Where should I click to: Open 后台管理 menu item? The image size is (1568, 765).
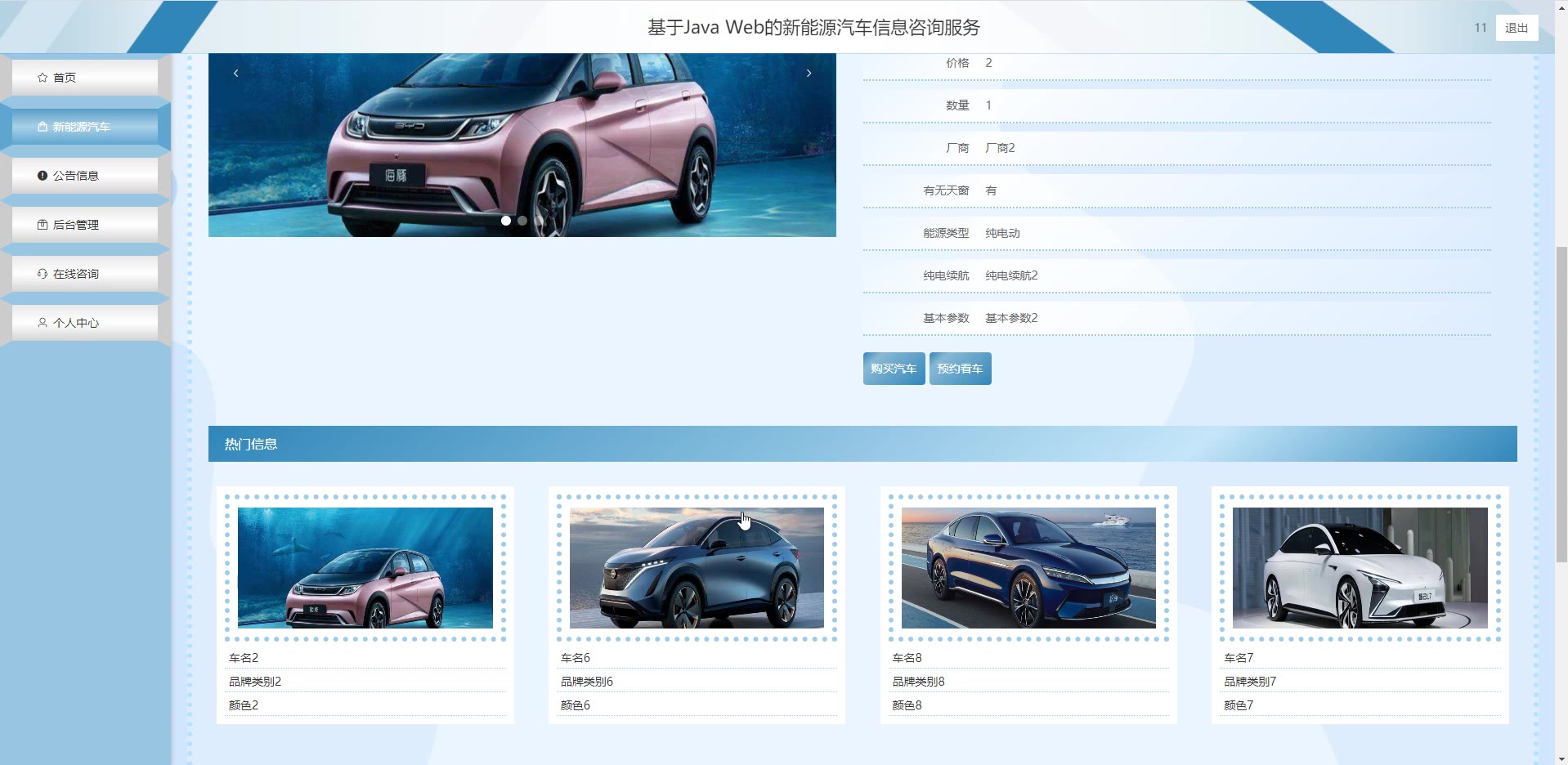click(85, 225)
